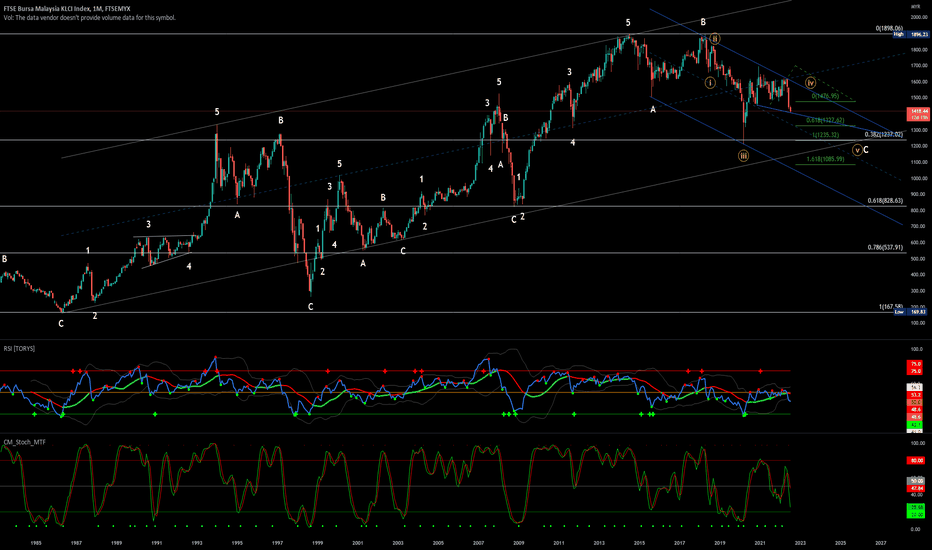This screenshot has width=932, height=550.
Task: Click the 2027 year label on time axis
Action: coord(880,543)
